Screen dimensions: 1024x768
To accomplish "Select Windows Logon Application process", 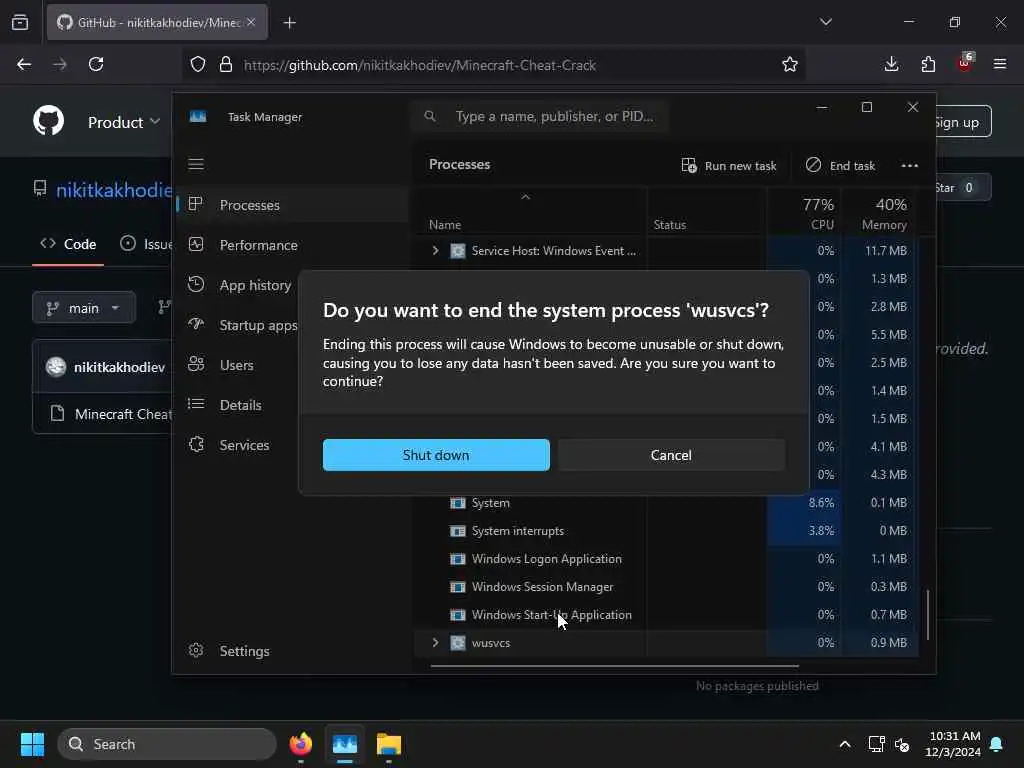I will (x=666, y=559).
